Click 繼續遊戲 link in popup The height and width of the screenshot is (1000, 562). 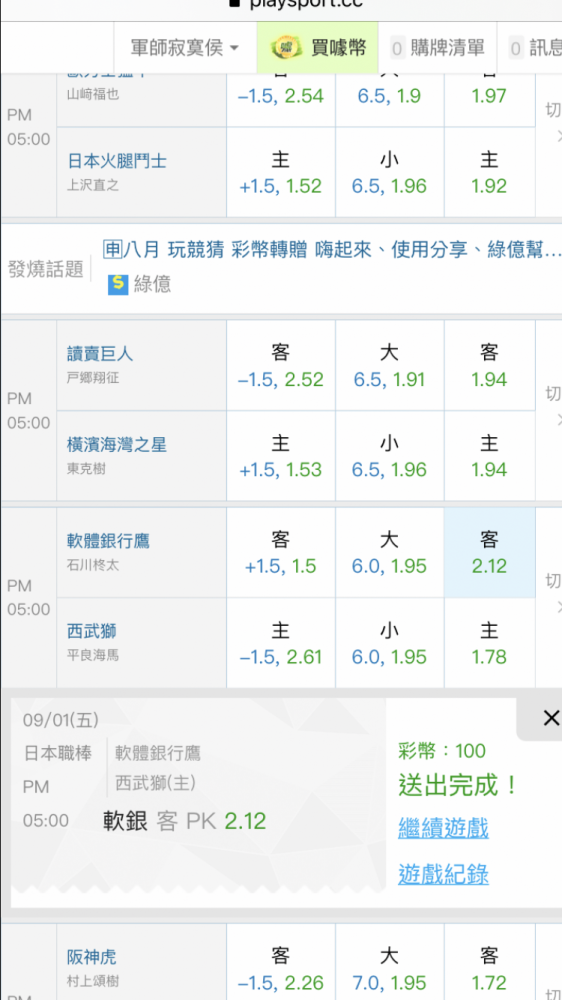click(x=443, y=828)
